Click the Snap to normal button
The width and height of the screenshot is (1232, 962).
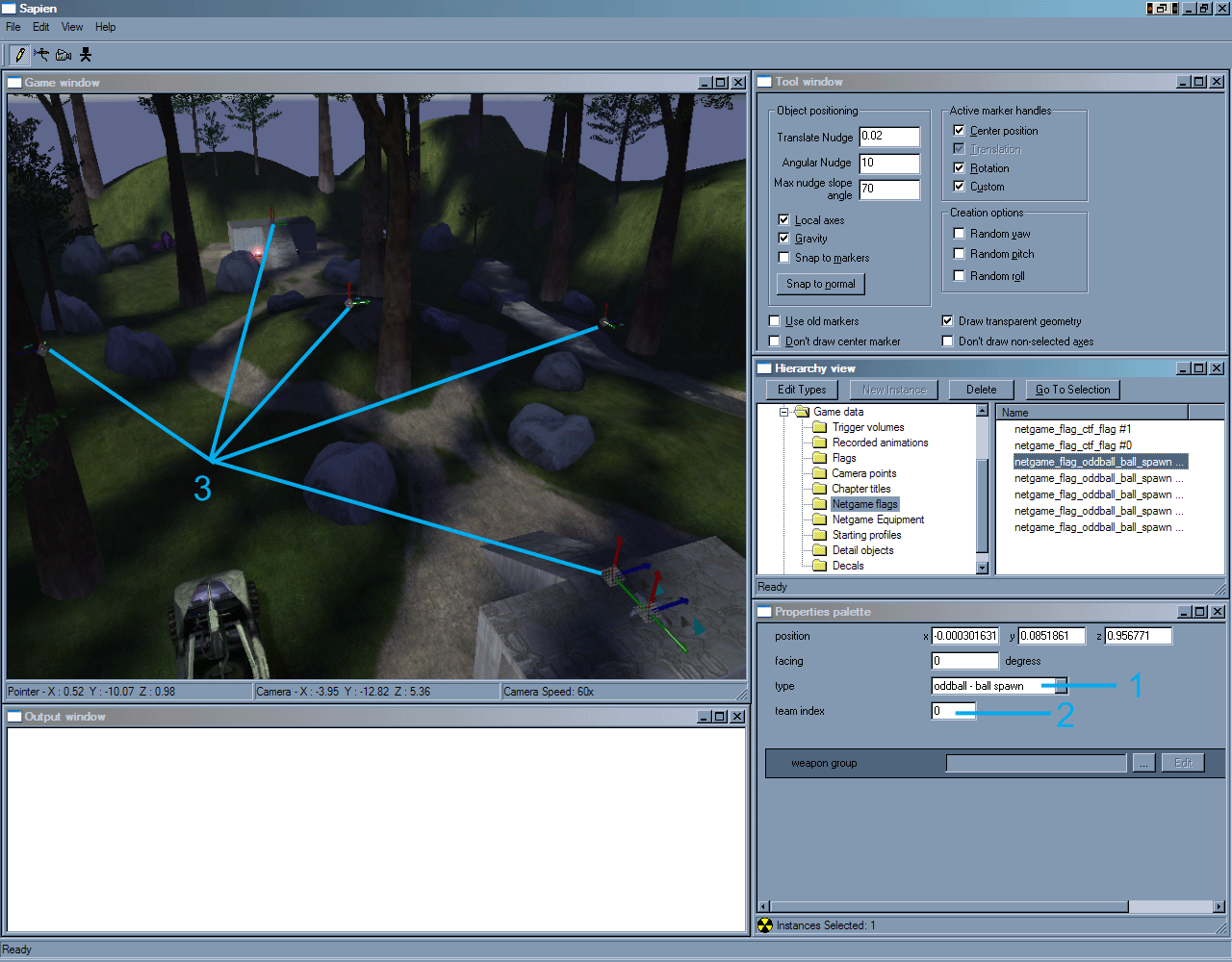click(820, 284)
